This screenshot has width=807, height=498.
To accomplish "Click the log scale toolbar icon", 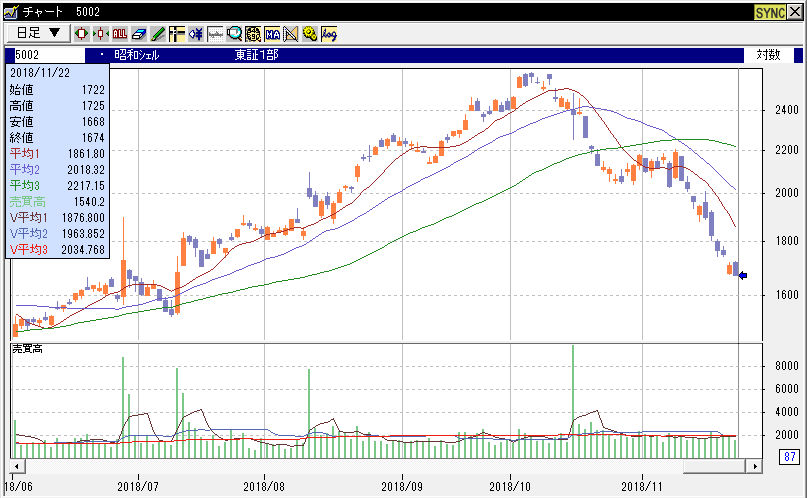I will tap(329, 33).
